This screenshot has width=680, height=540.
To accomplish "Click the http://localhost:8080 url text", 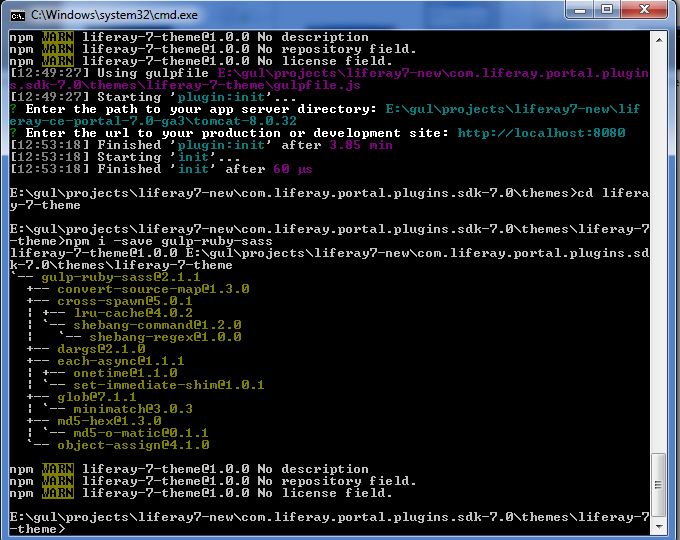I will coord(541,133).
